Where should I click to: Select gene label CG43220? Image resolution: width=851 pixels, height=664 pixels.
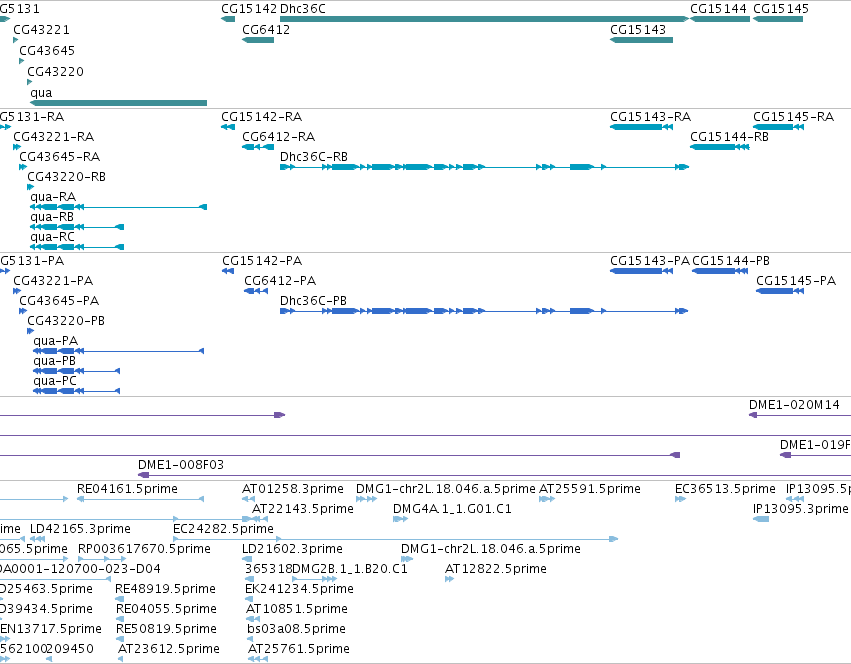55,72
